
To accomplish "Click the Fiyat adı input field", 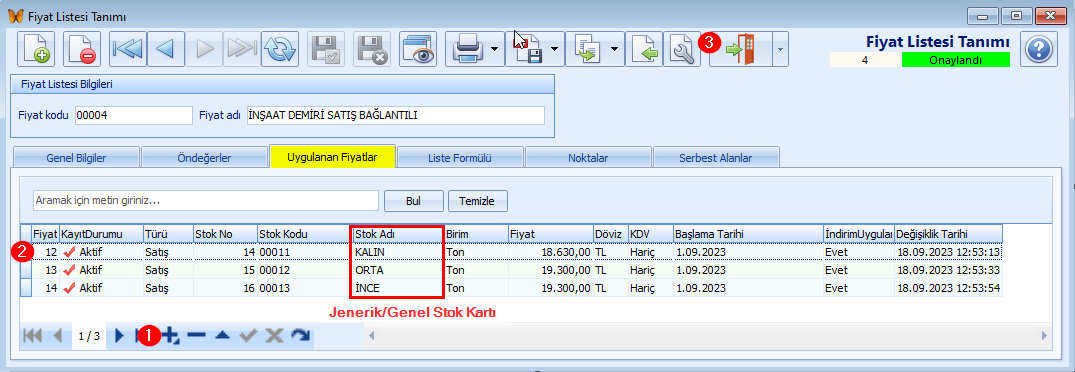I will click(x=396, y=116).
